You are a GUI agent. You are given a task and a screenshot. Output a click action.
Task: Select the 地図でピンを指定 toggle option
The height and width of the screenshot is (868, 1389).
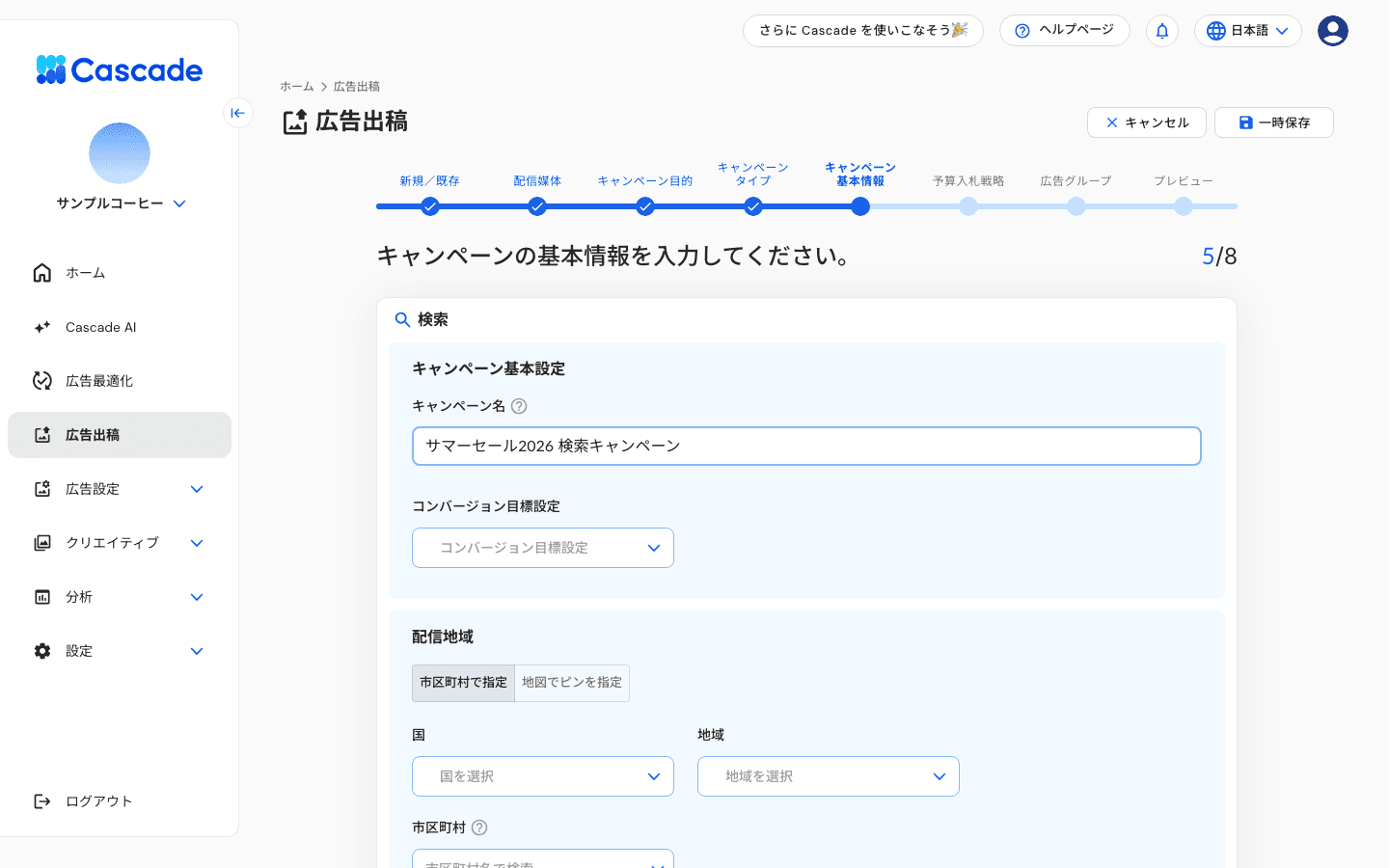click(x=572, y=683)
